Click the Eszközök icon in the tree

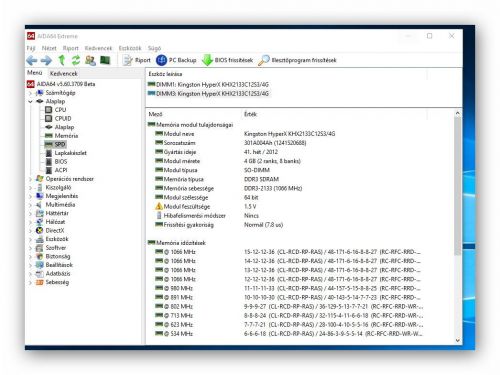point(40,239)
